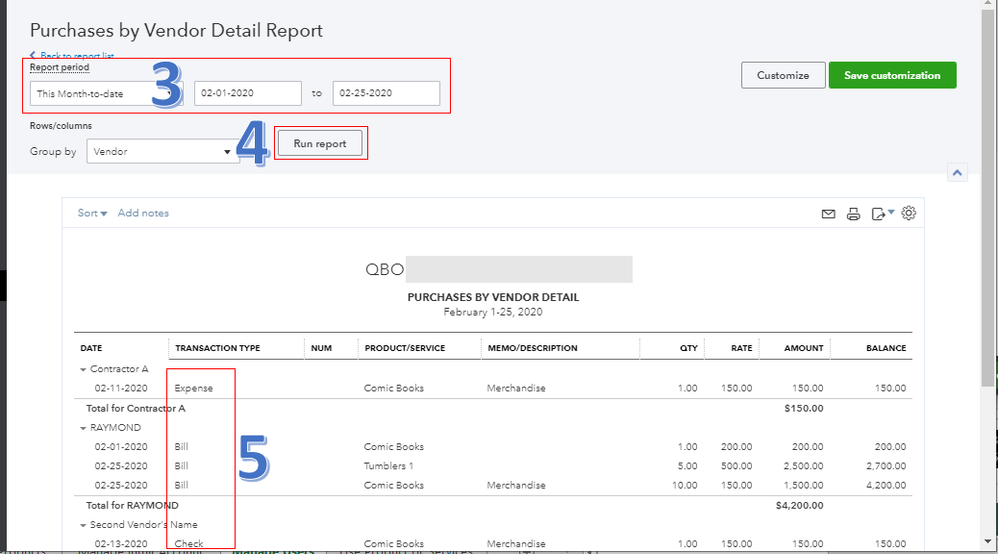This screenshot has height=554, width=998.
Task: Open the Group by Vendor dropdown
Action: pos(160,152)
